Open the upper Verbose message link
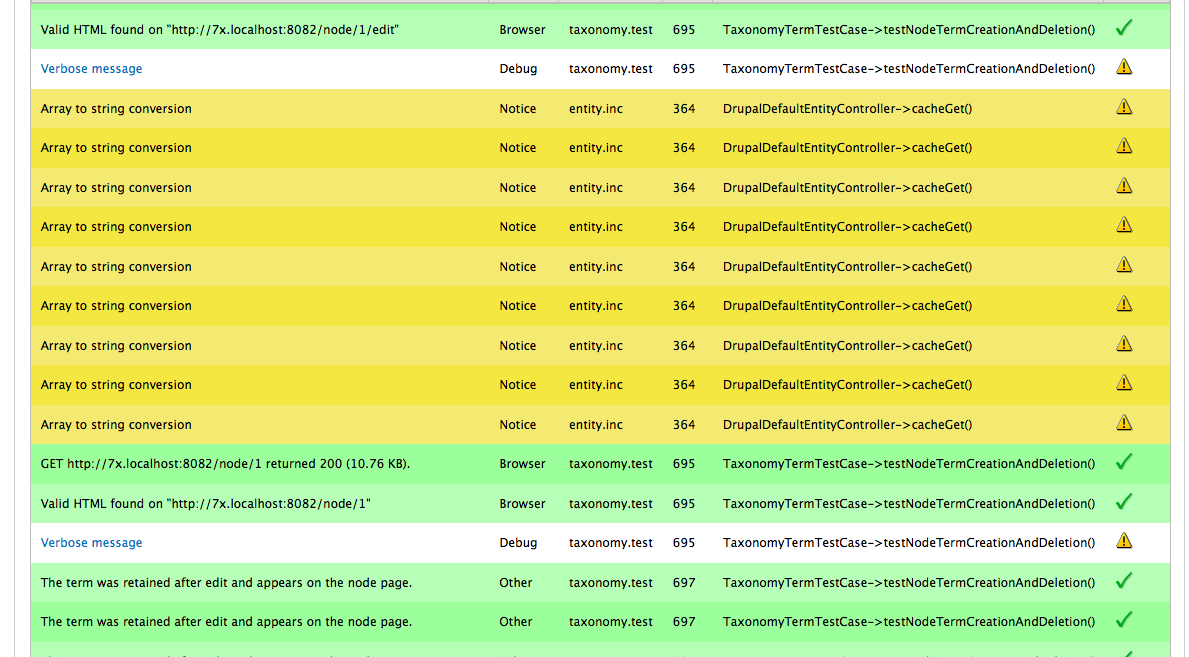 [91, 69]
